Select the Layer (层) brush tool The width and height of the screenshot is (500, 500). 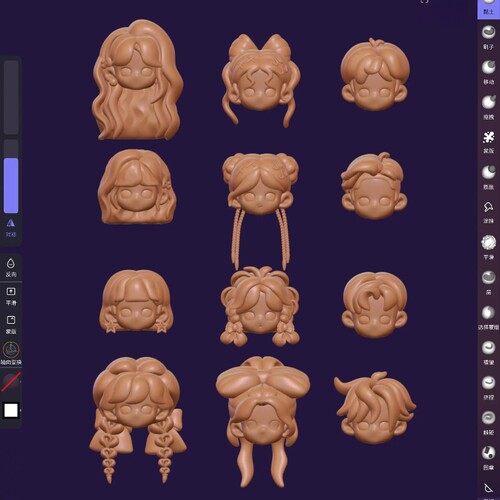click(488, 282)
